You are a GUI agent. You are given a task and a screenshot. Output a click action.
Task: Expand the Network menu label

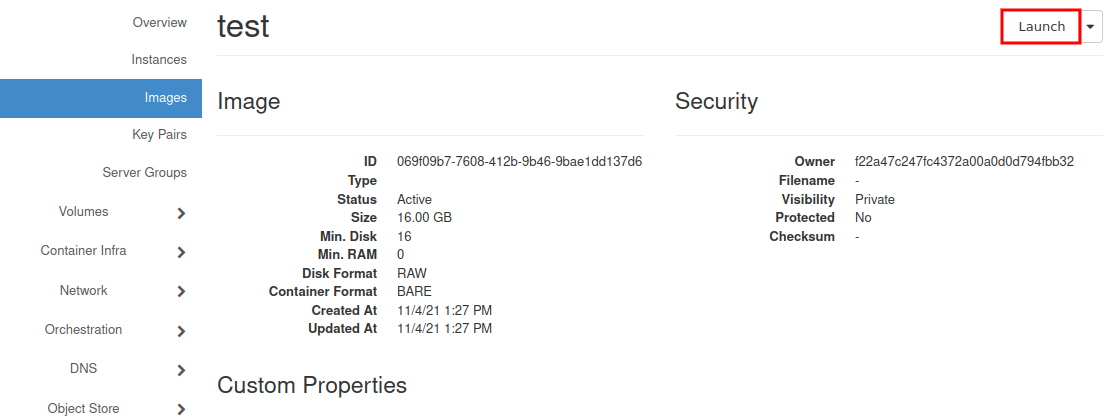(83, 291)
